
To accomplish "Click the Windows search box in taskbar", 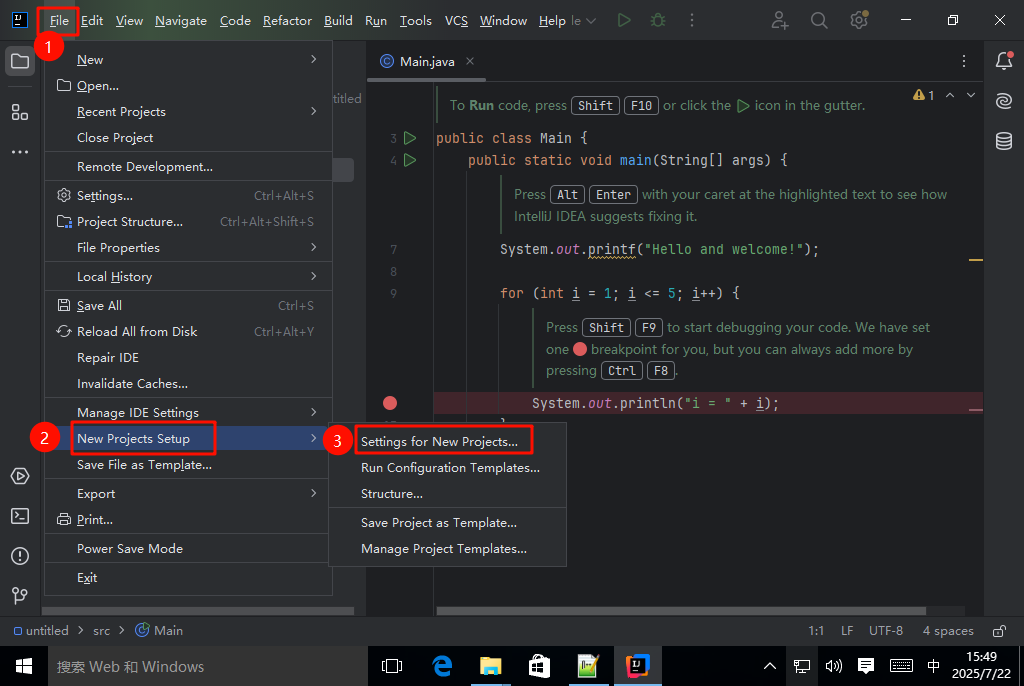I will [208, 666].
